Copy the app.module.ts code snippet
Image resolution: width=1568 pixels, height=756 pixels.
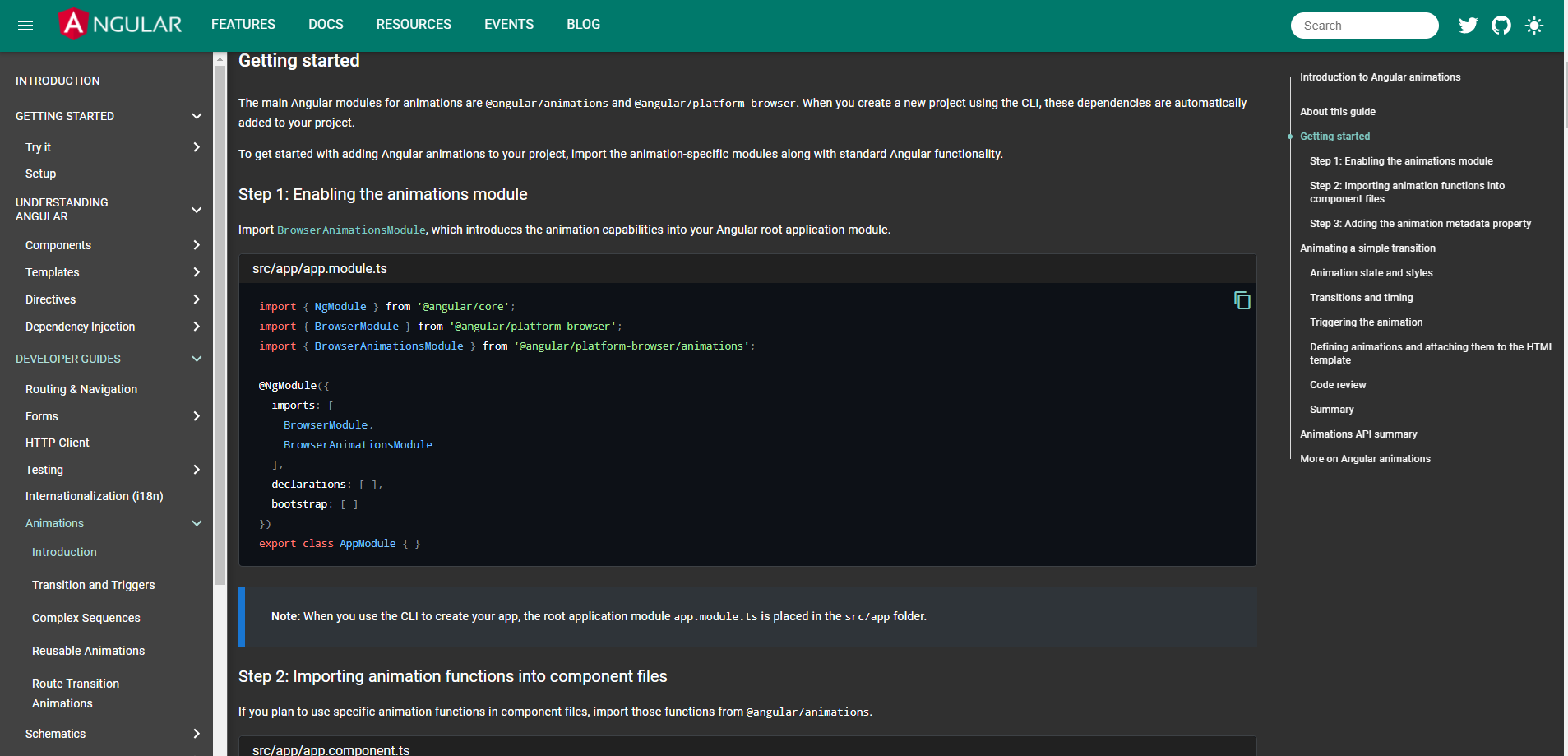click(1242, 300)
